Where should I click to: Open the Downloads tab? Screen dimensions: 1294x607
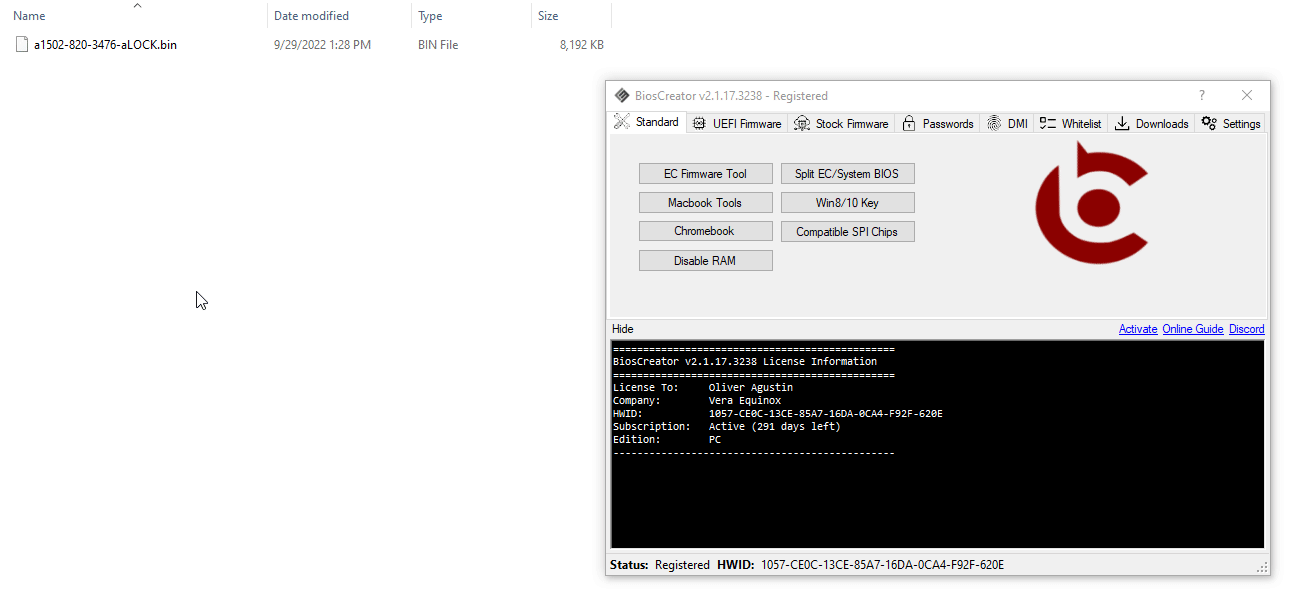coord(1151,124)
